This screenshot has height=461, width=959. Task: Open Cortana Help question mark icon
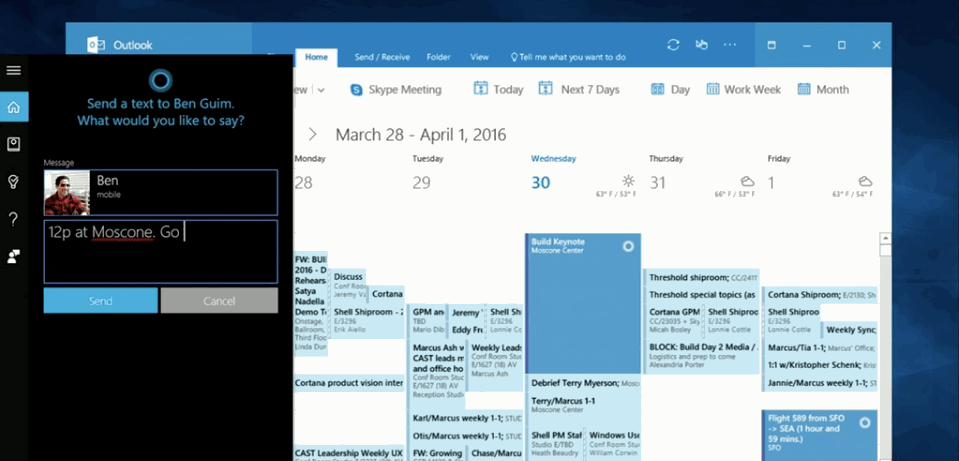coord(13,219)
